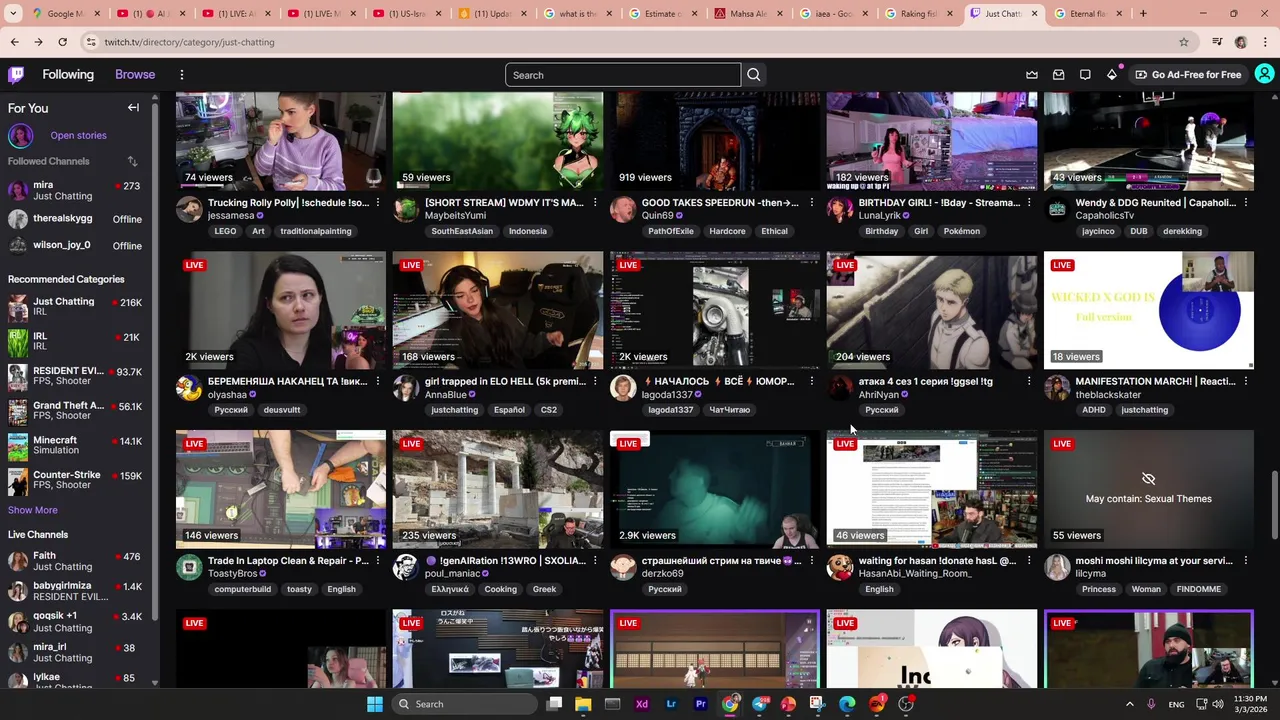Switch to the US-Israel browser tab
1280x720 pixels.
[x=407, y=14]
